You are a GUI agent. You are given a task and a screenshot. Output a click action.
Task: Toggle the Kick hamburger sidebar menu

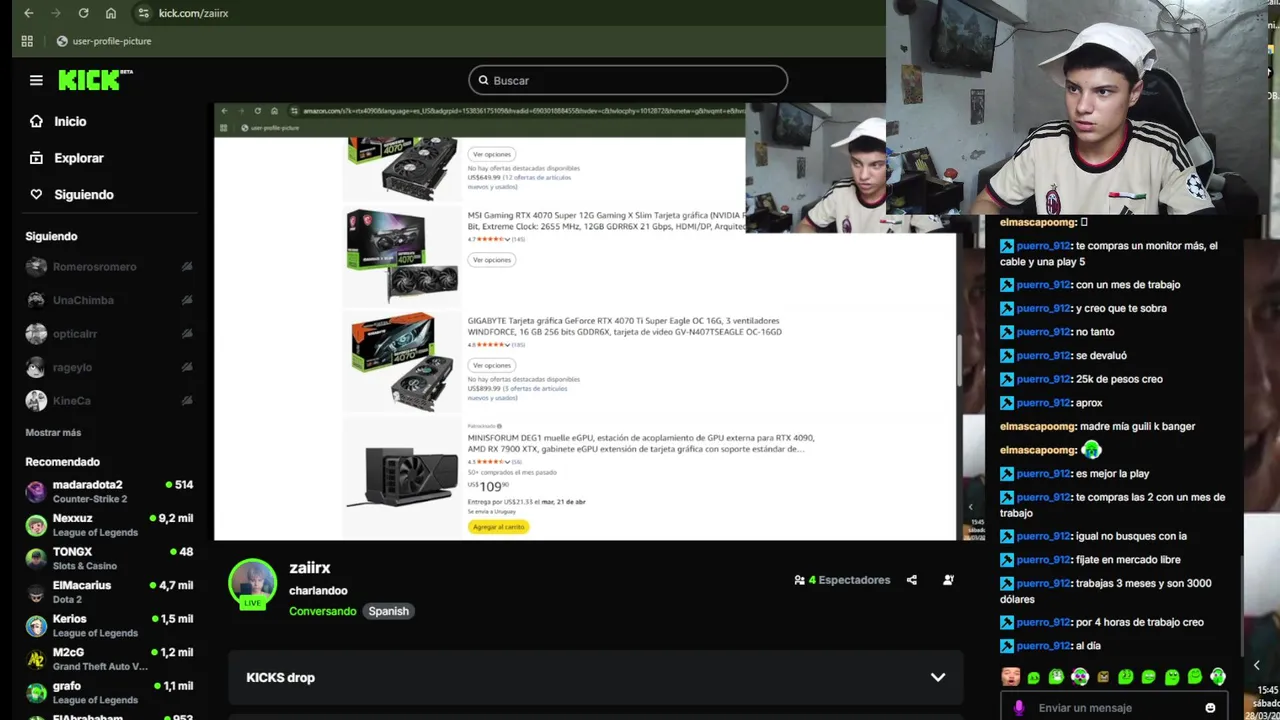point(36,80)
